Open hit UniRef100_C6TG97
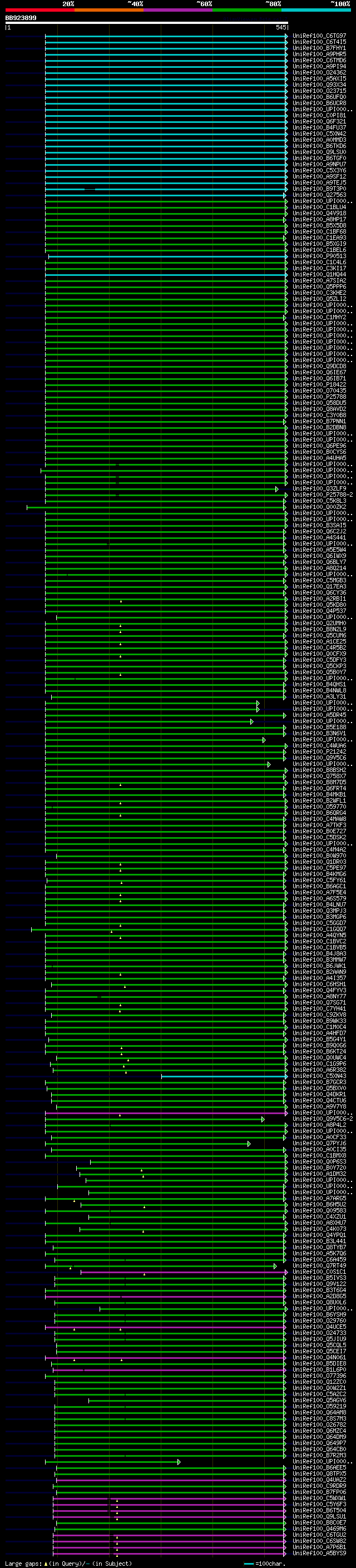This screenshot has height=1568, width=356. point(319,36)
